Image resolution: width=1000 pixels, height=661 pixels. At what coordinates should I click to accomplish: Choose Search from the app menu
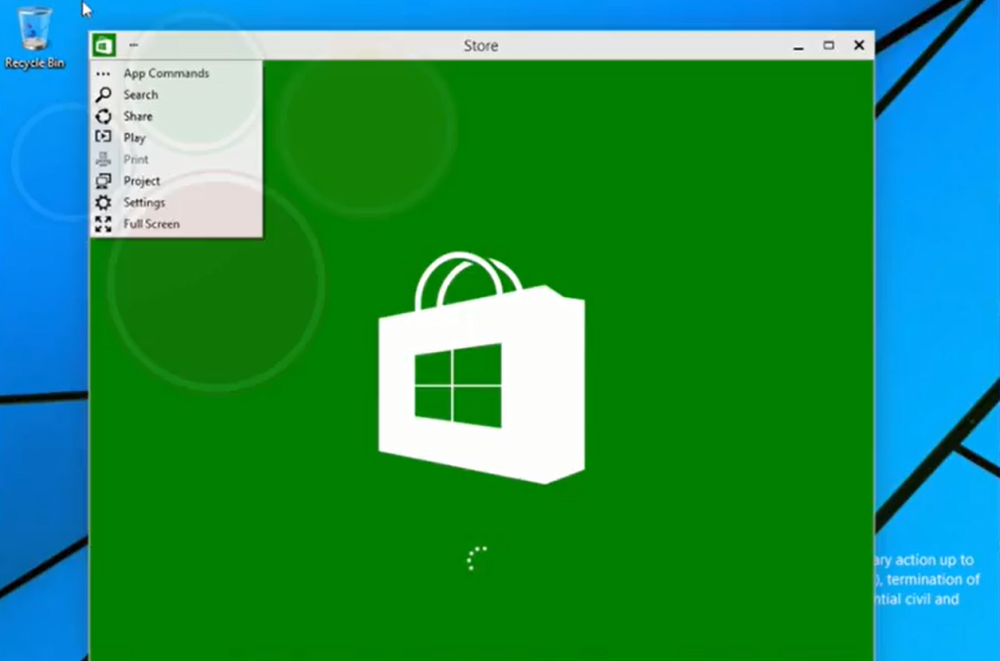point(141,95)
